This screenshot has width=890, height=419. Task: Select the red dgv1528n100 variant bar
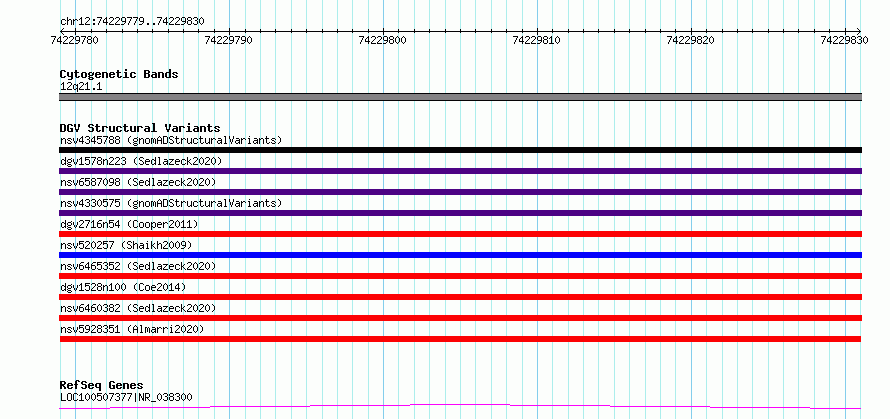click(460, 297)
